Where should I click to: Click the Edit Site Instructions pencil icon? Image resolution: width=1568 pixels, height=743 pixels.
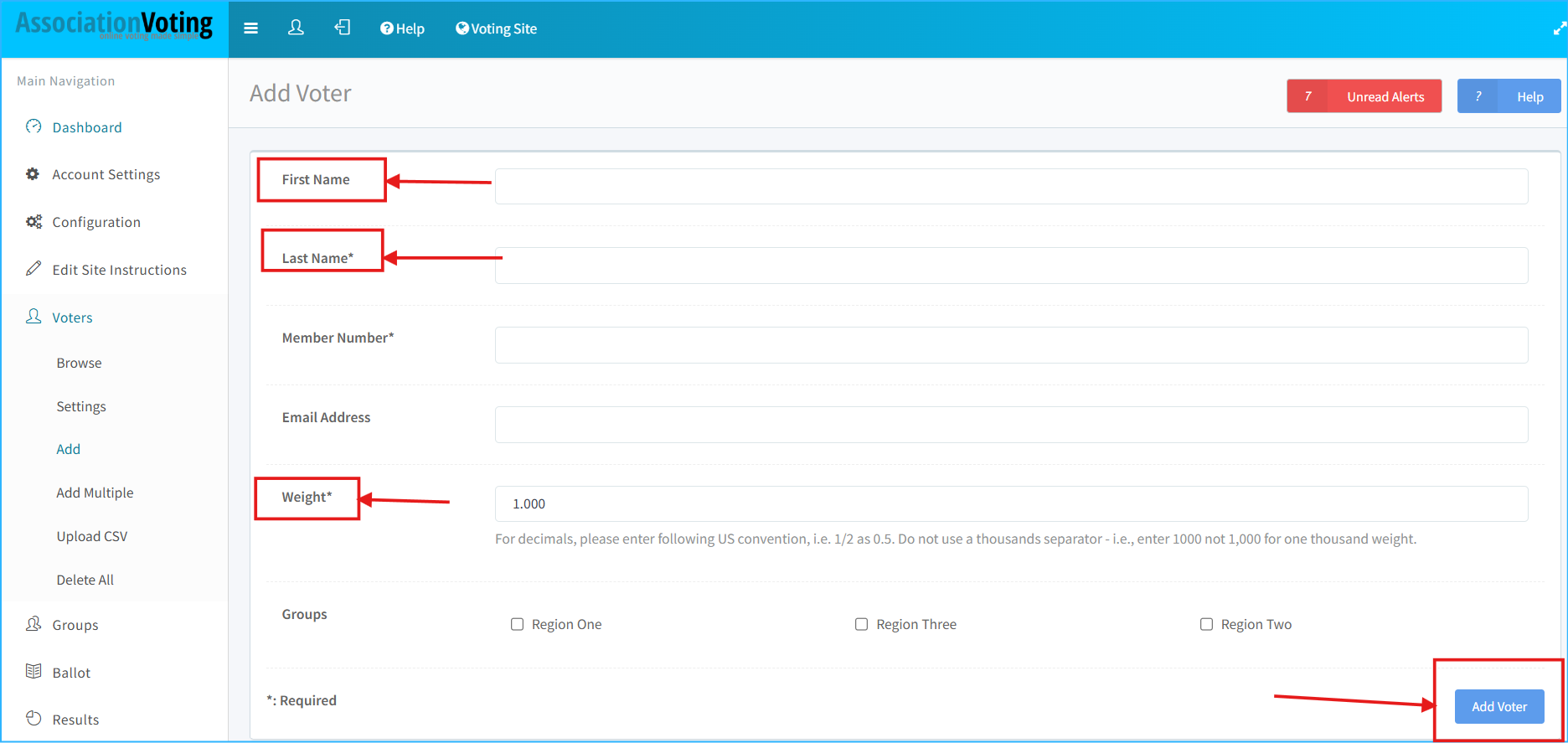tap(34, 269)
